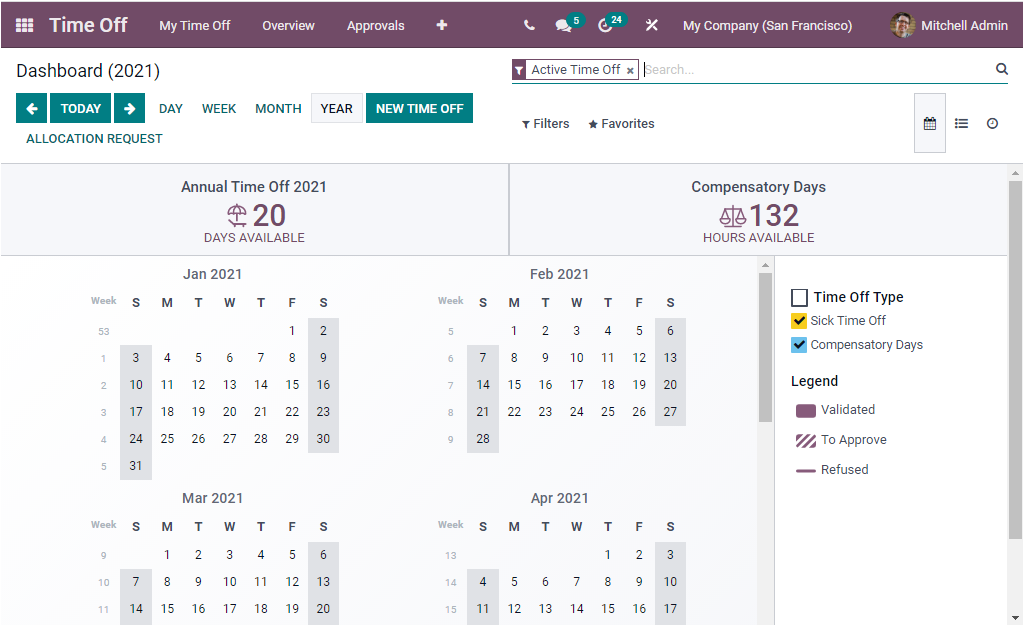Open the apps menu grid icon
The image size is (1024, 626).
[x=22, y=25]
